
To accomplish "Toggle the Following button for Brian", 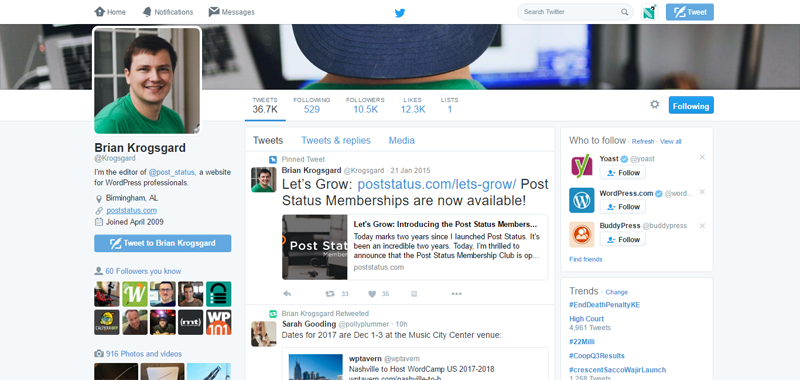I will 691,105.
